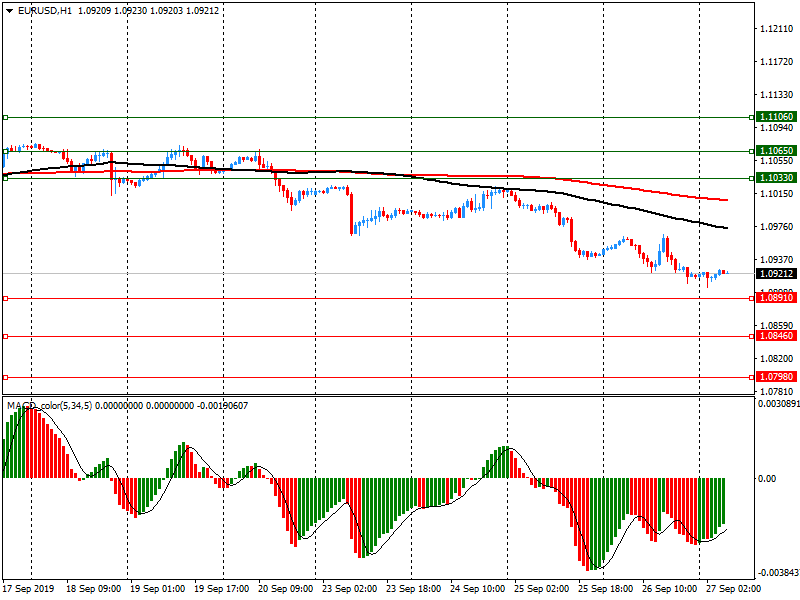Click the 1.08590 price scale label
Viewport: 800px width, 600px height.
777,326
